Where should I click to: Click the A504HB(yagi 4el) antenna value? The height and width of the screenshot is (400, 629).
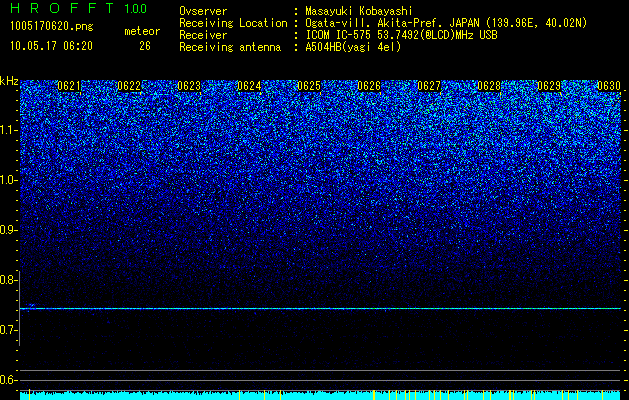(x=353, y=47)
